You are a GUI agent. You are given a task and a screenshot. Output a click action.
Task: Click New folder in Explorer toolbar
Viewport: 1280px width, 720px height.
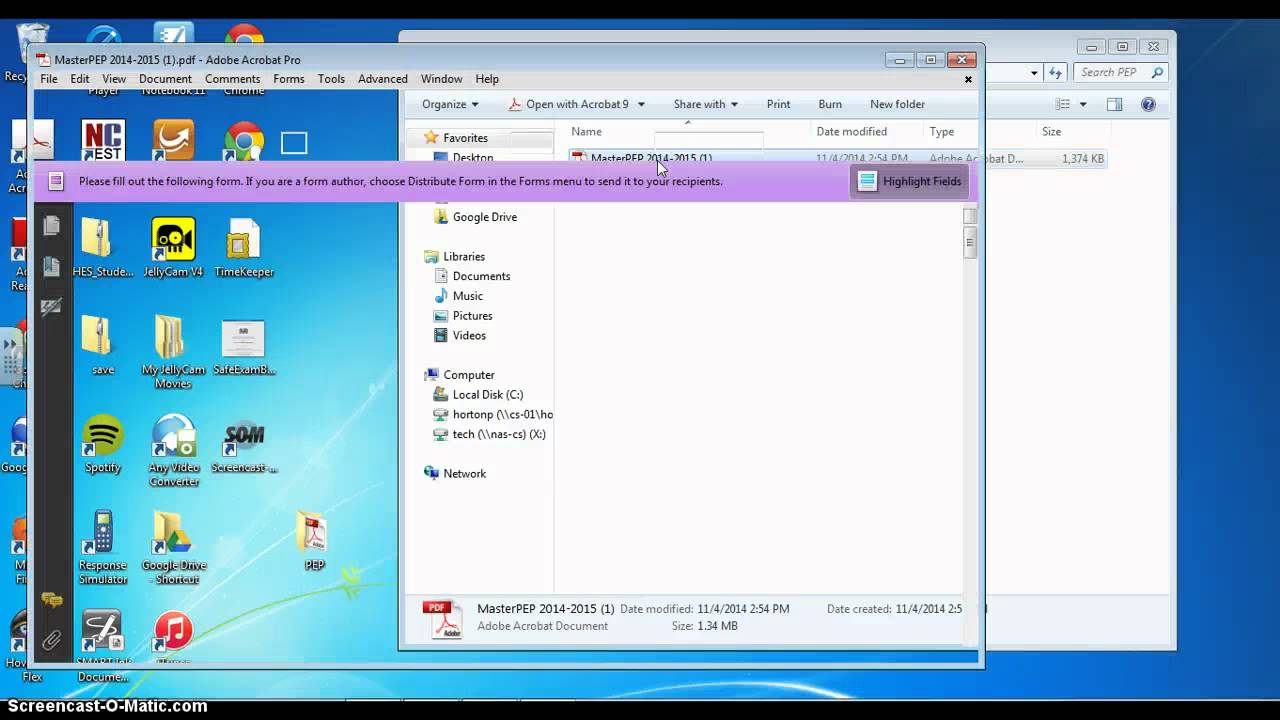(x=897, y=104)
